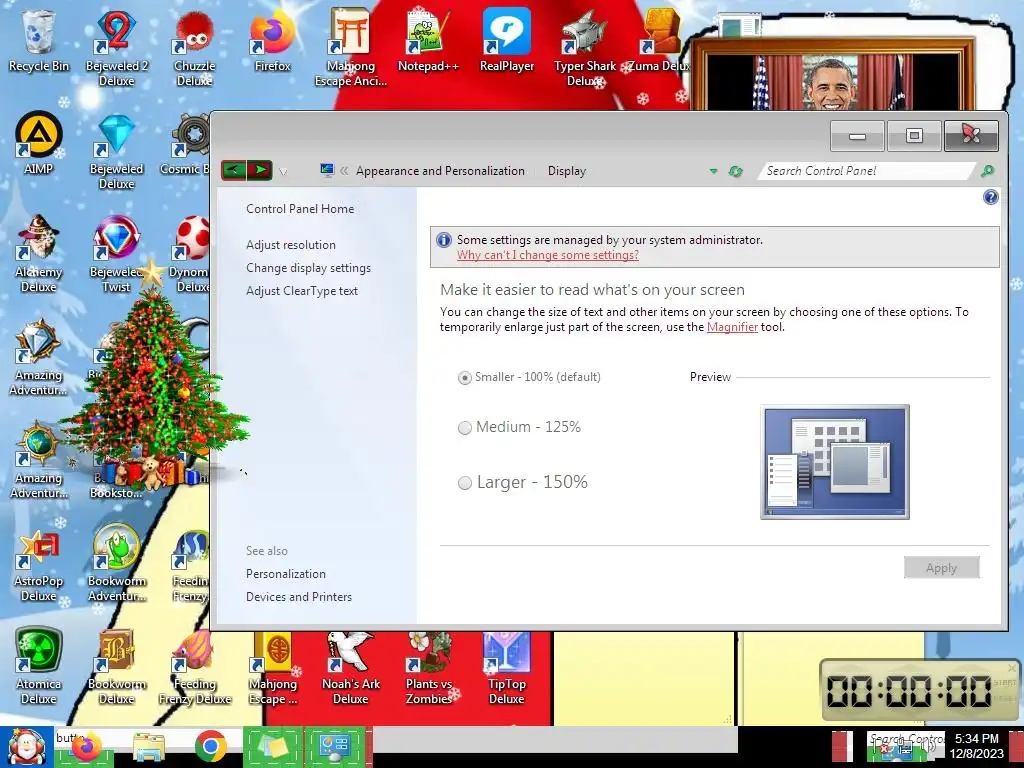The image size is (1024, 768).
Task: Open Change display settings link
Action: pos(308,268)
